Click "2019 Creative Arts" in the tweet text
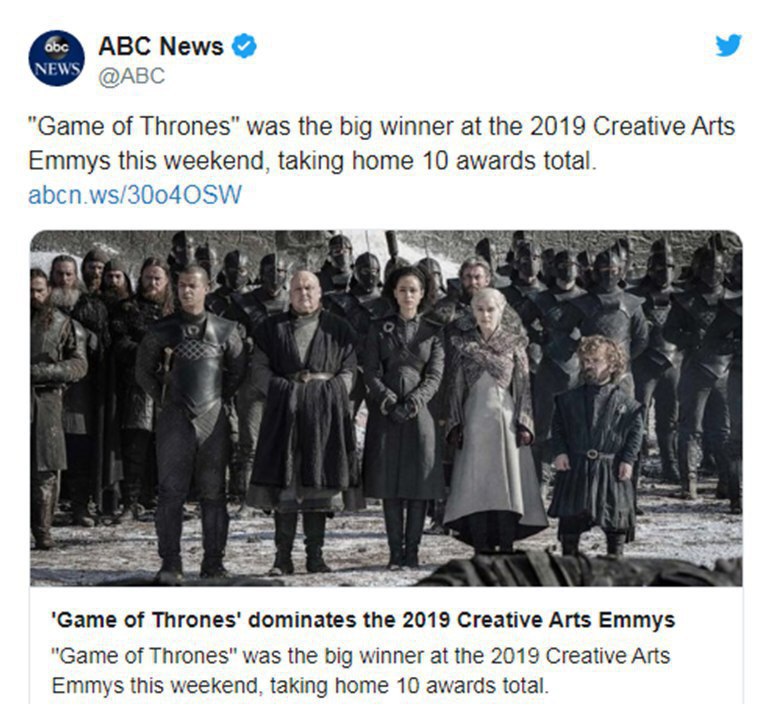The image size is (768, 706). point(632,126)
